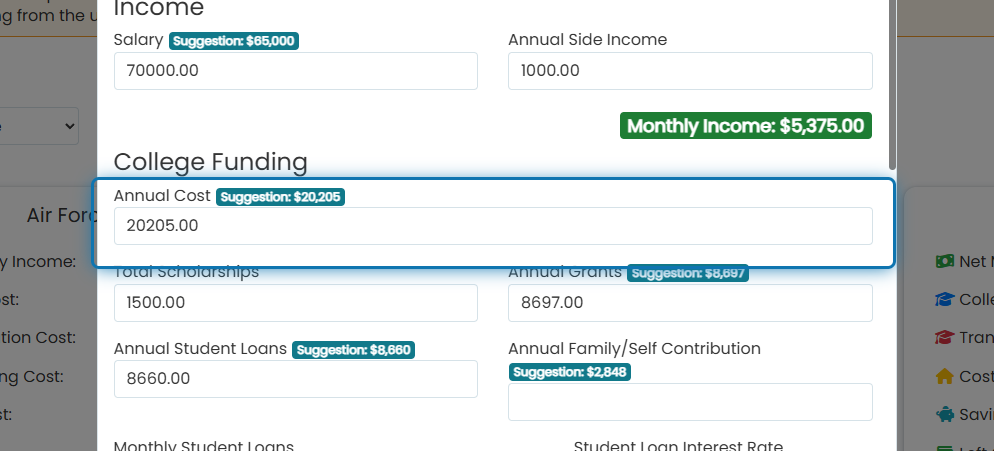Apply the Annual Cost suggestion $20,205 badge

click(280, 197)
